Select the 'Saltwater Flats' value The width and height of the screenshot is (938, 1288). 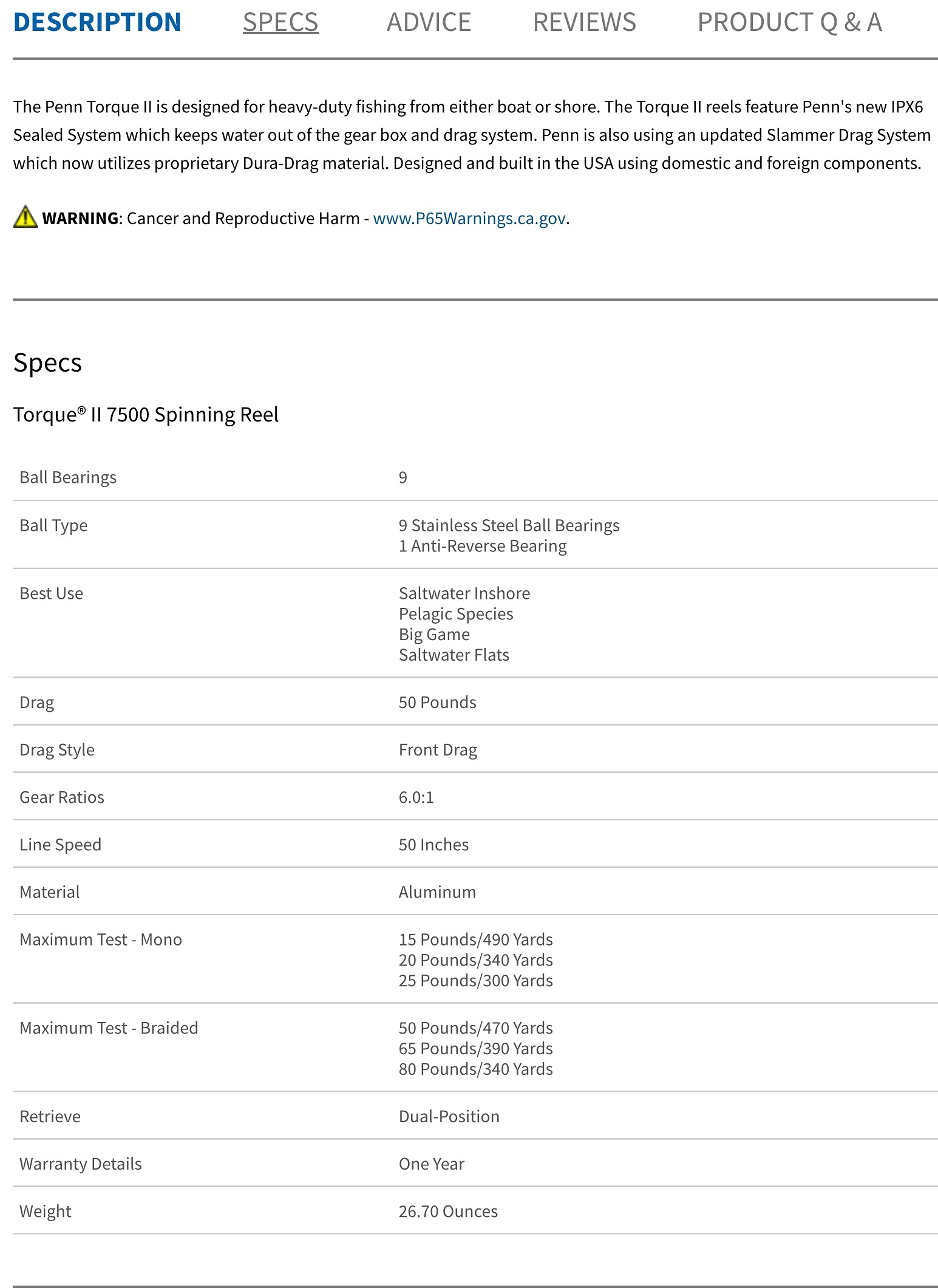pos(454,655)
